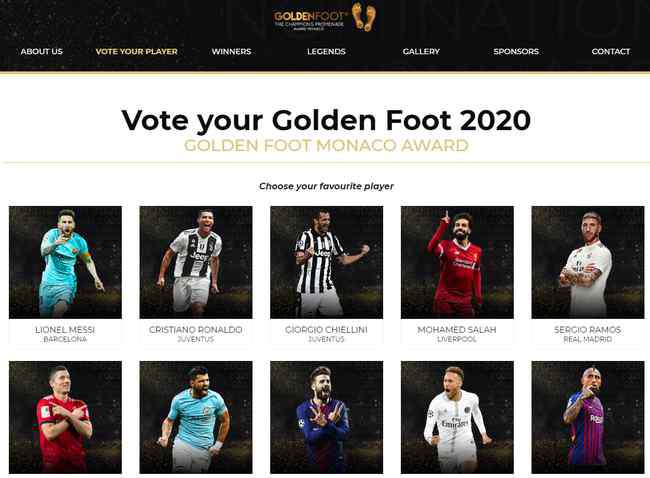Go to the Winners page
The image size is (650, 478).
231,51
